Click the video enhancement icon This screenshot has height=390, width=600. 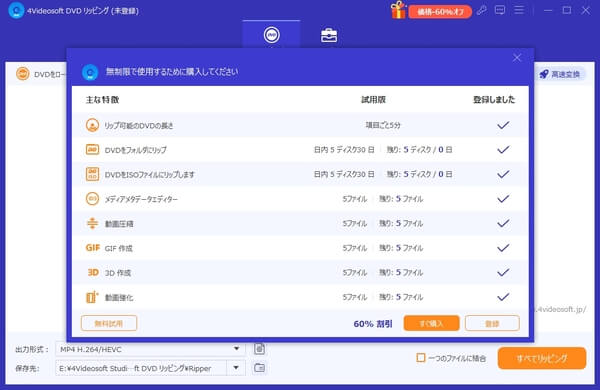tap(92, 297)
